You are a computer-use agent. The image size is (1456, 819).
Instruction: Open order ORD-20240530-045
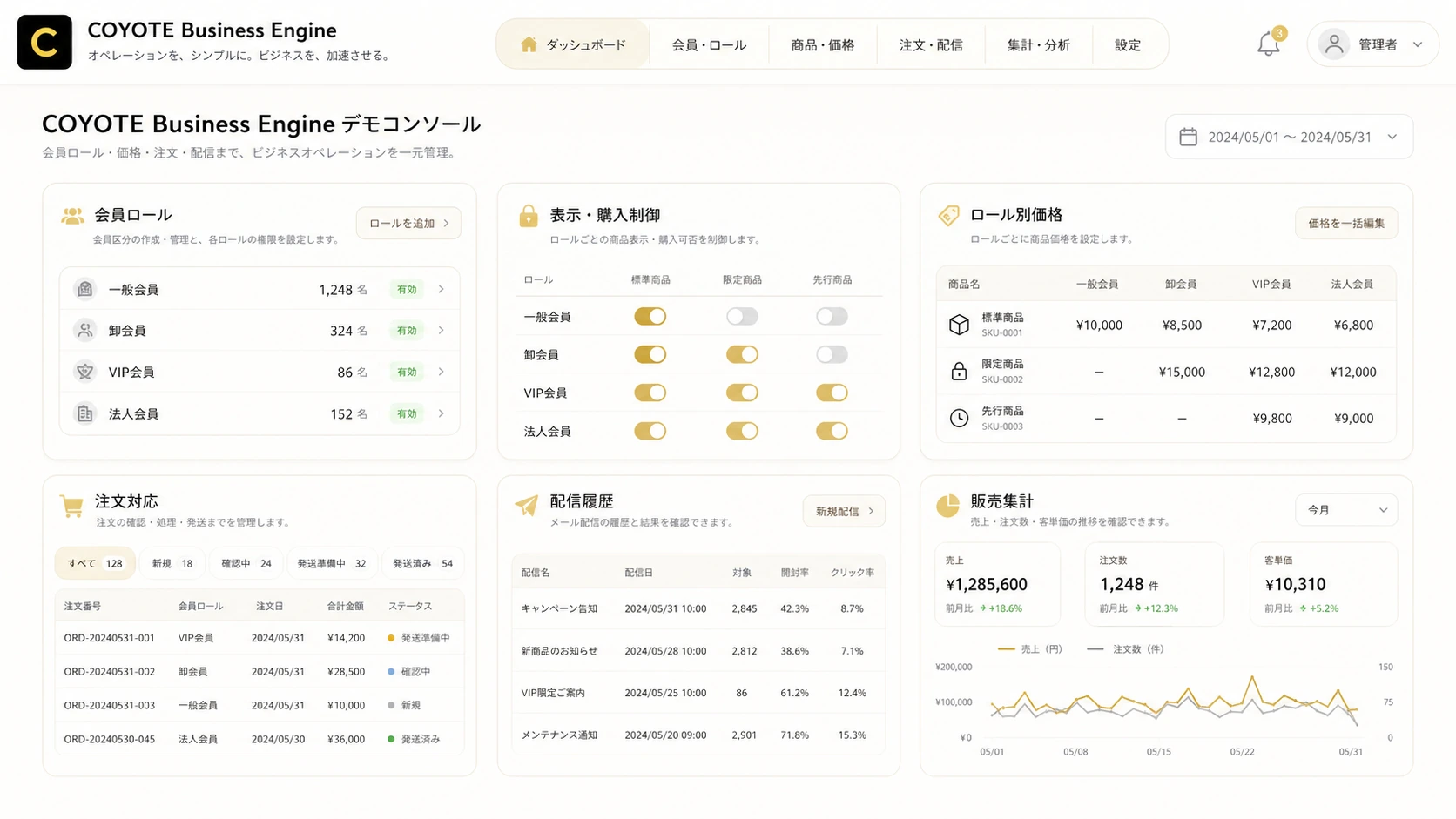pyautogui.click(x=260, y=739)
